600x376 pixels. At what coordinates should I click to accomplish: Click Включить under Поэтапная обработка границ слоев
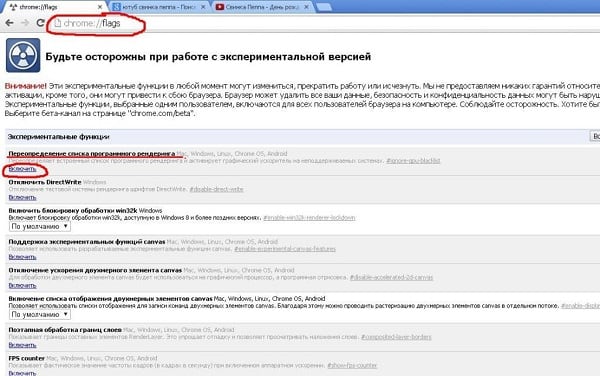click(22, 345)
